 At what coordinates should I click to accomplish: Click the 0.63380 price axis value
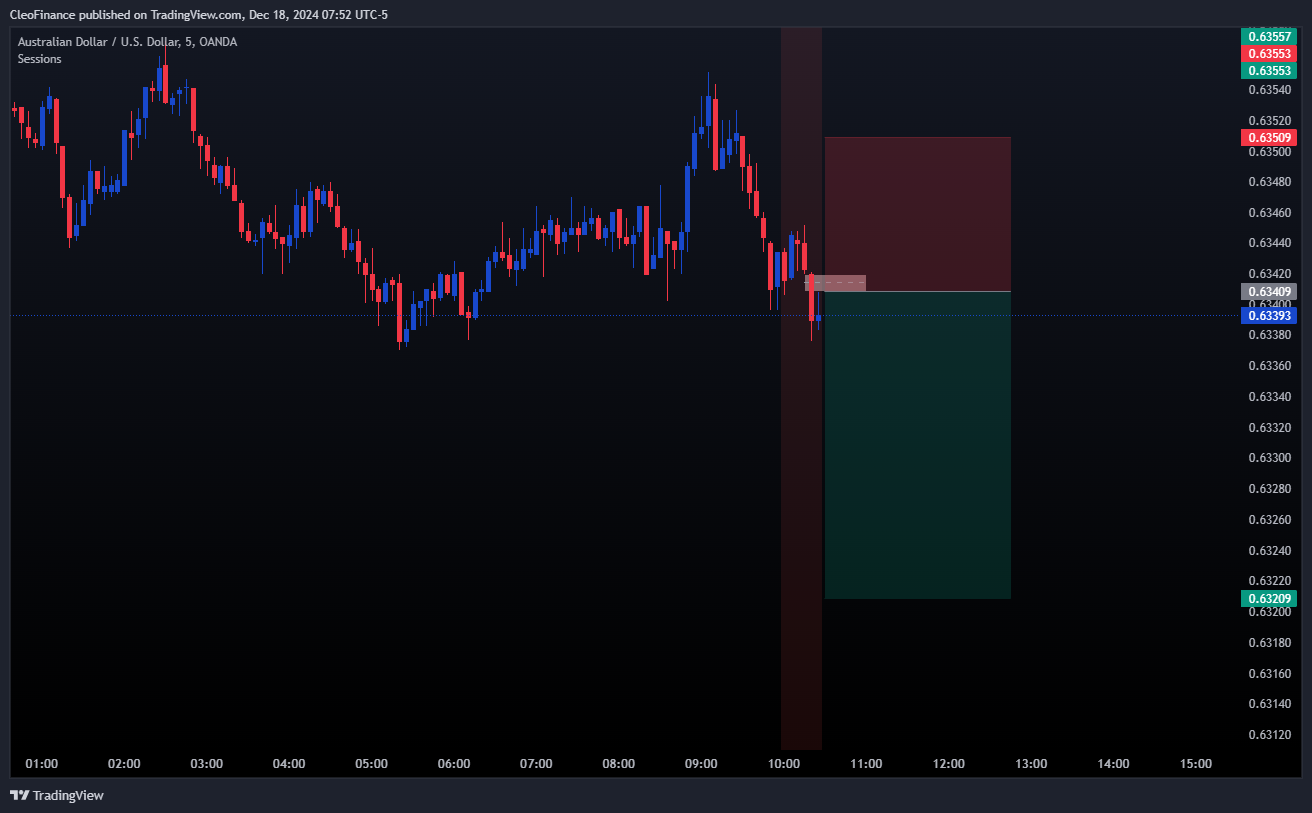click(x=1270, y=335)
